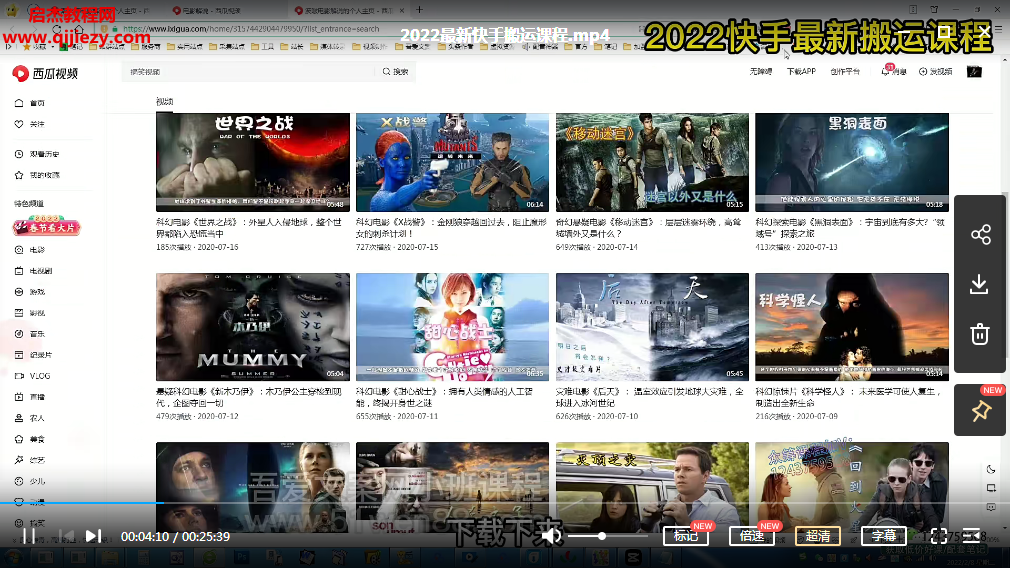
Task: Select the 综艺 variety channel
Action: (30, 460)
